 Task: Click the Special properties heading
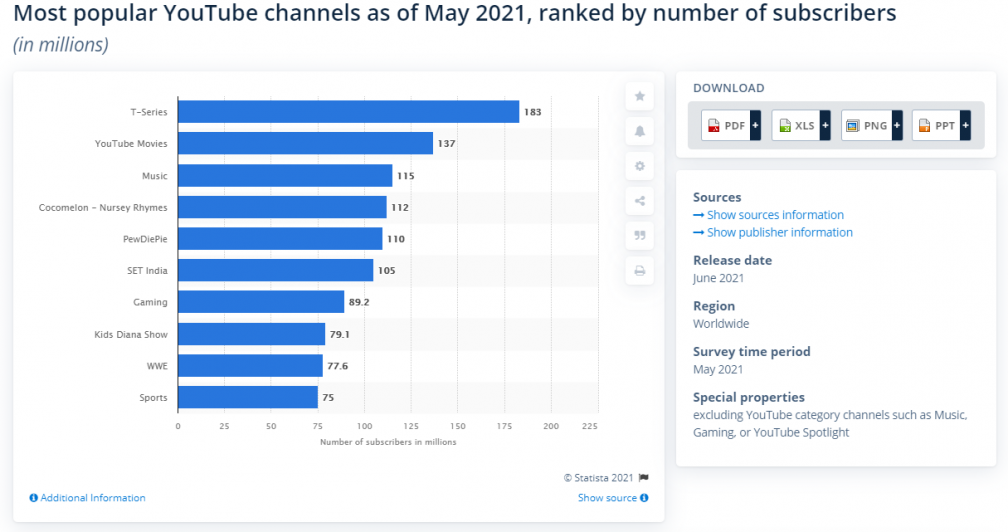tap(749, 397)
